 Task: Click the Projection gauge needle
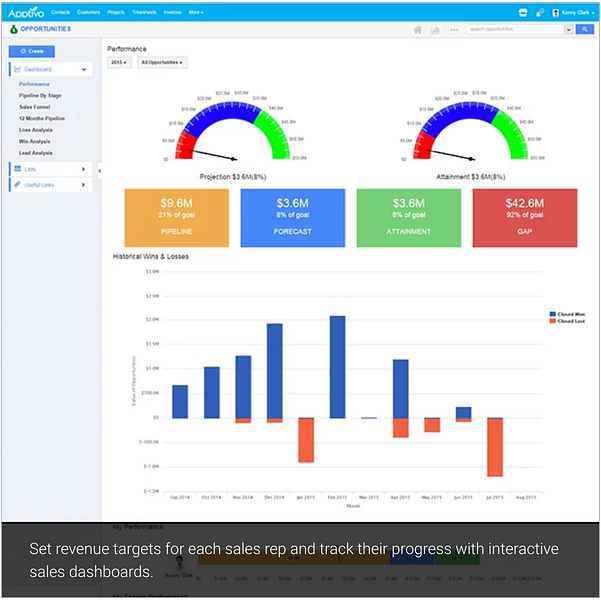pos(212,155)
